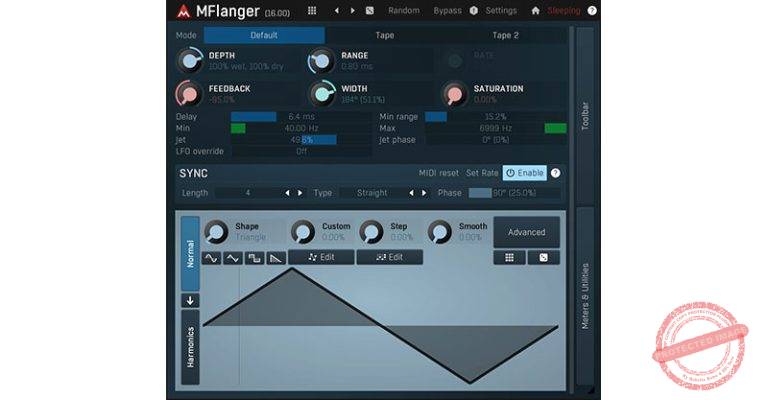
Task: Select the sine wave shape preset icon
Action: pos(211,258)
